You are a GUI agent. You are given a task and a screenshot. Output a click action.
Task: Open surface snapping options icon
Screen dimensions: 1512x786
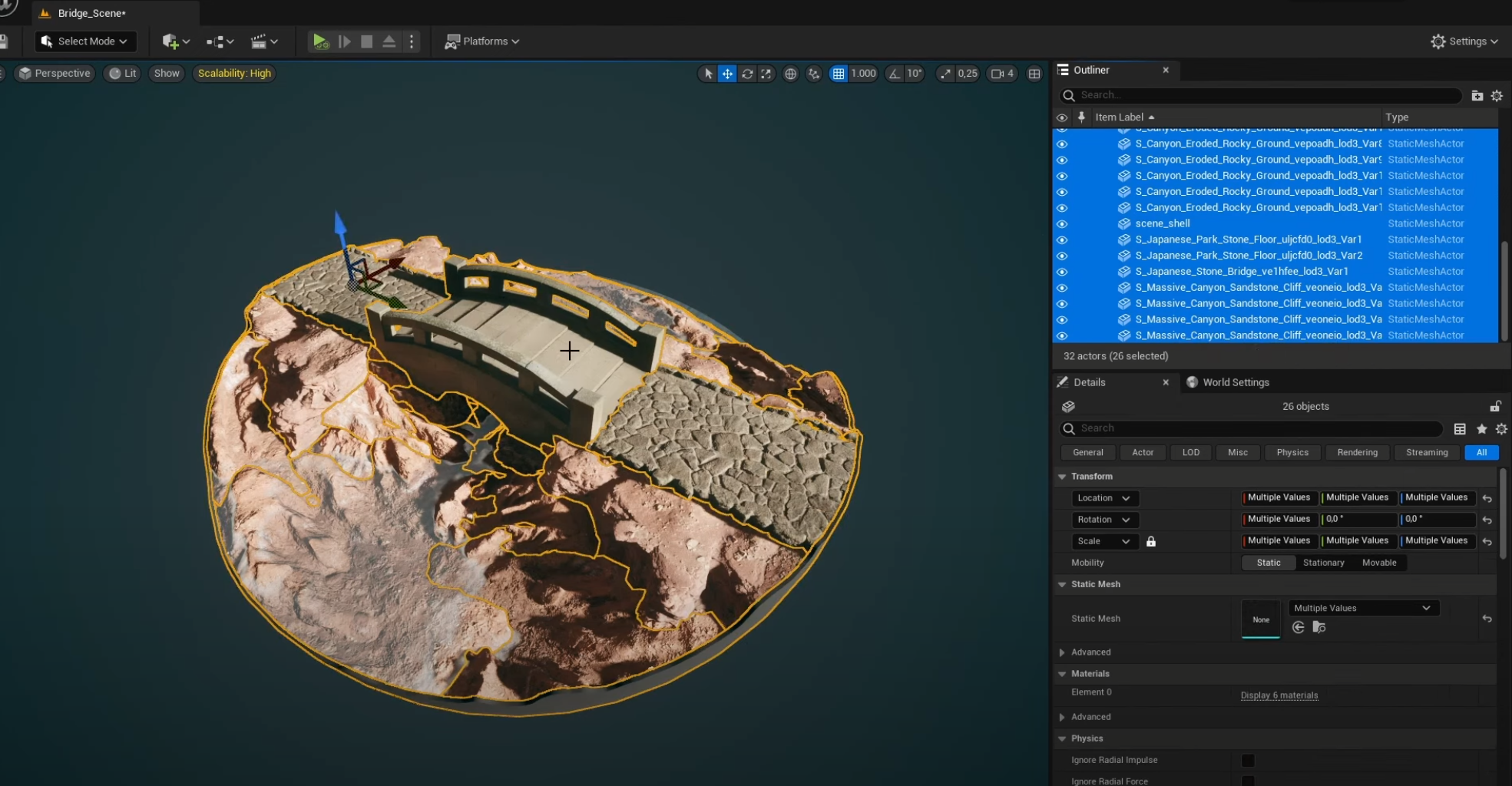coord(814,74)
